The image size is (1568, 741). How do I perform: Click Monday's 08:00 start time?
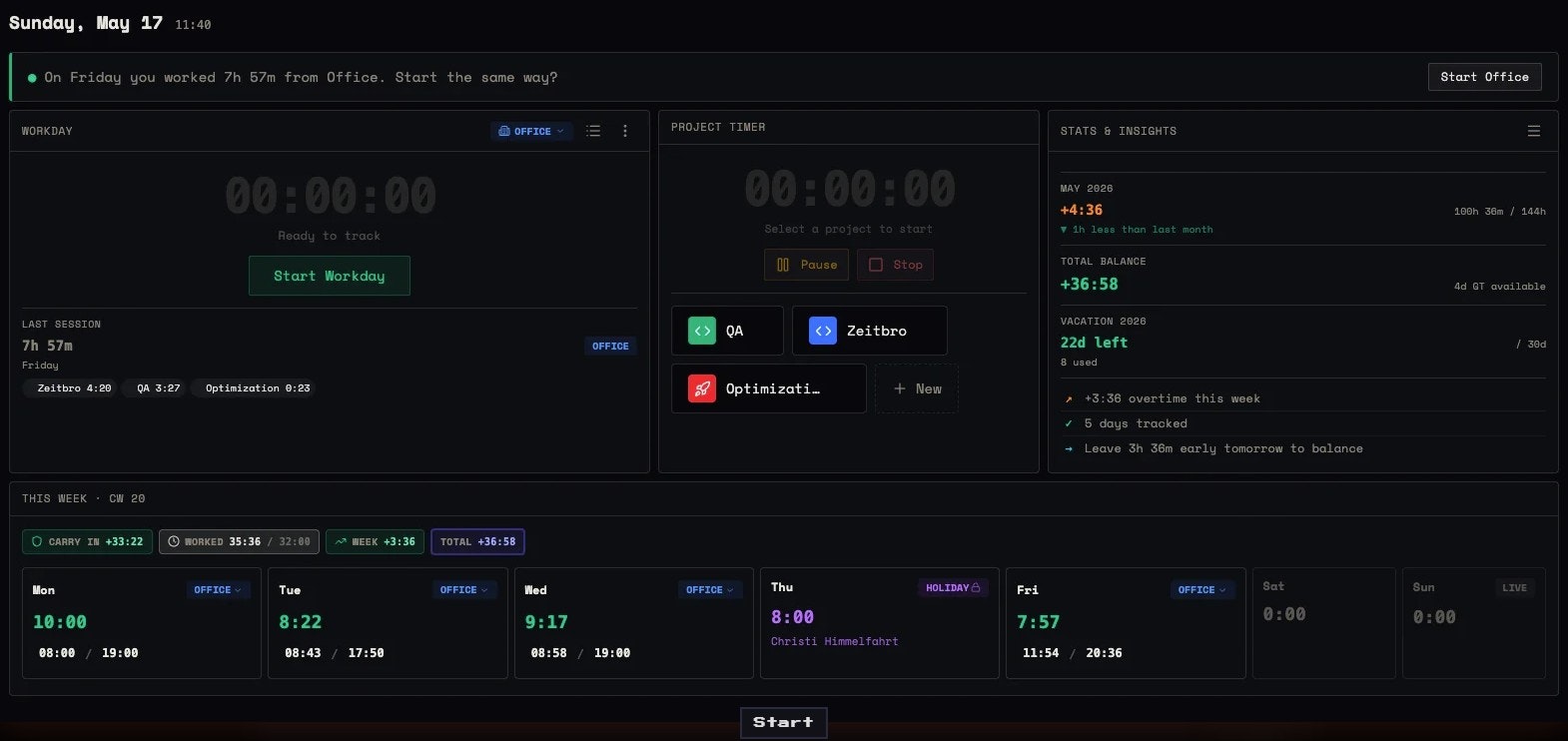[x=57, y=653]
